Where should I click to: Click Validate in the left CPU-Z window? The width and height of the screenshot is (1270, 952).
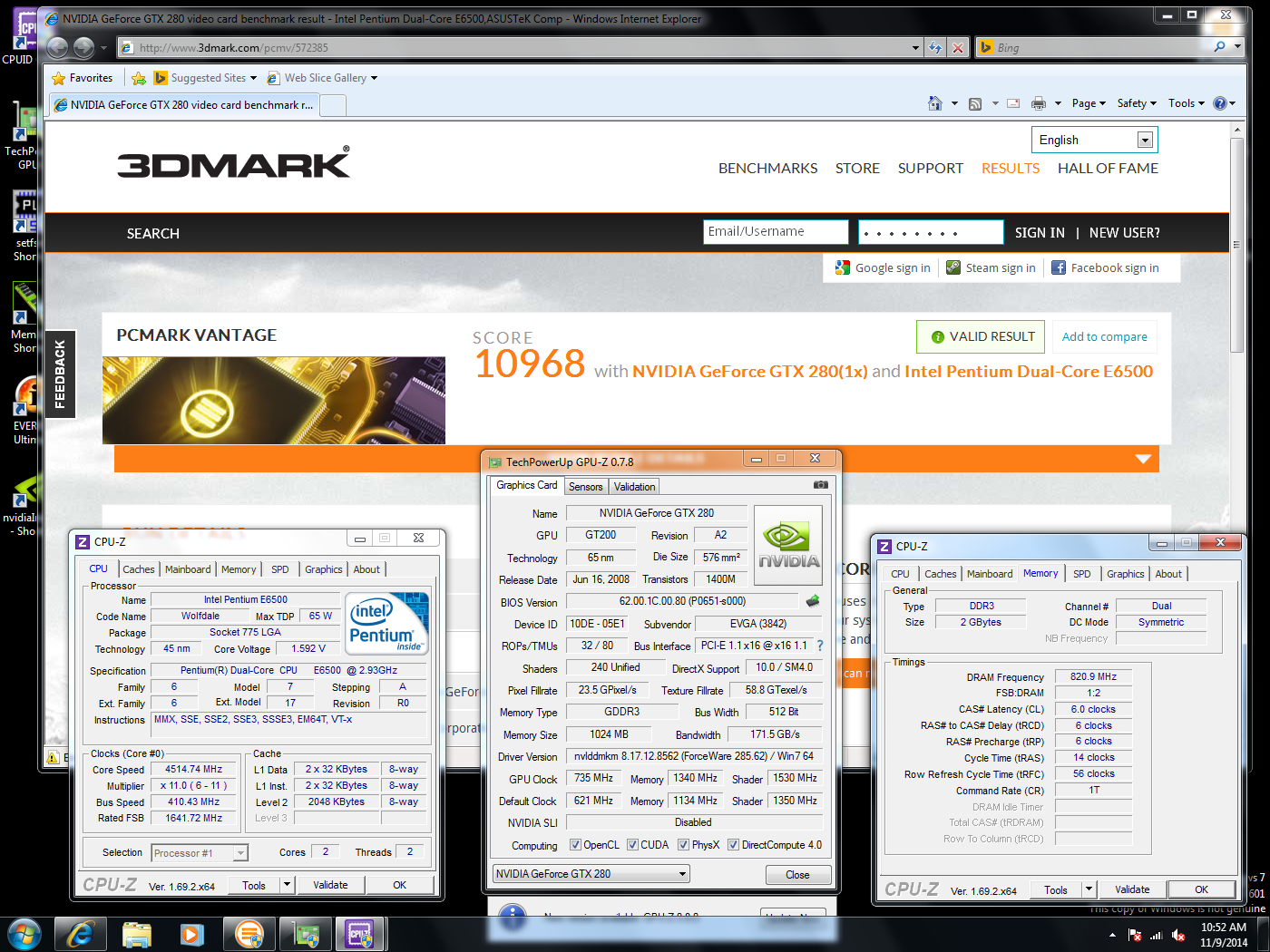point(330,885)
